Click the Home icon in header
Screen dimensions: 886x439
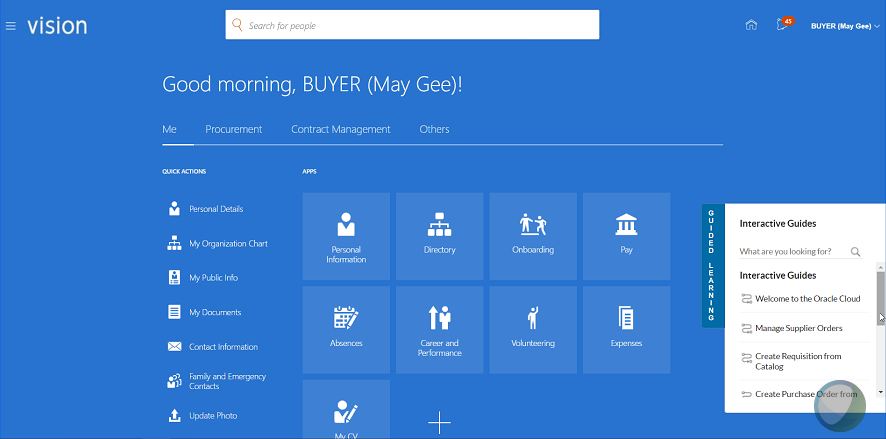coord(751,25)
